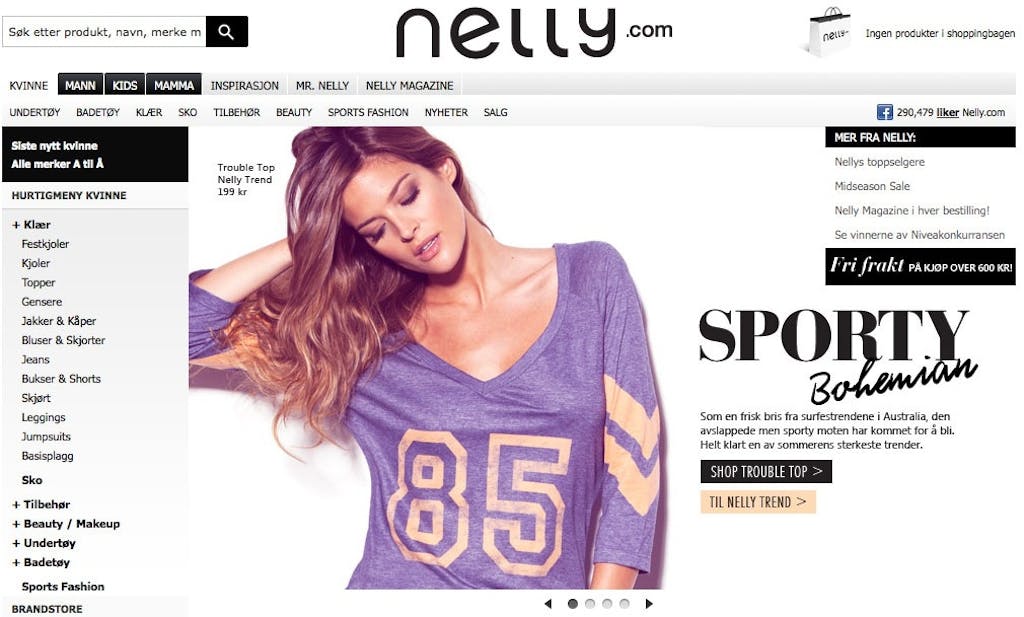Click the search magnifier button
The width and height of the screenshot is (1024, 617).
click(227, 31)
